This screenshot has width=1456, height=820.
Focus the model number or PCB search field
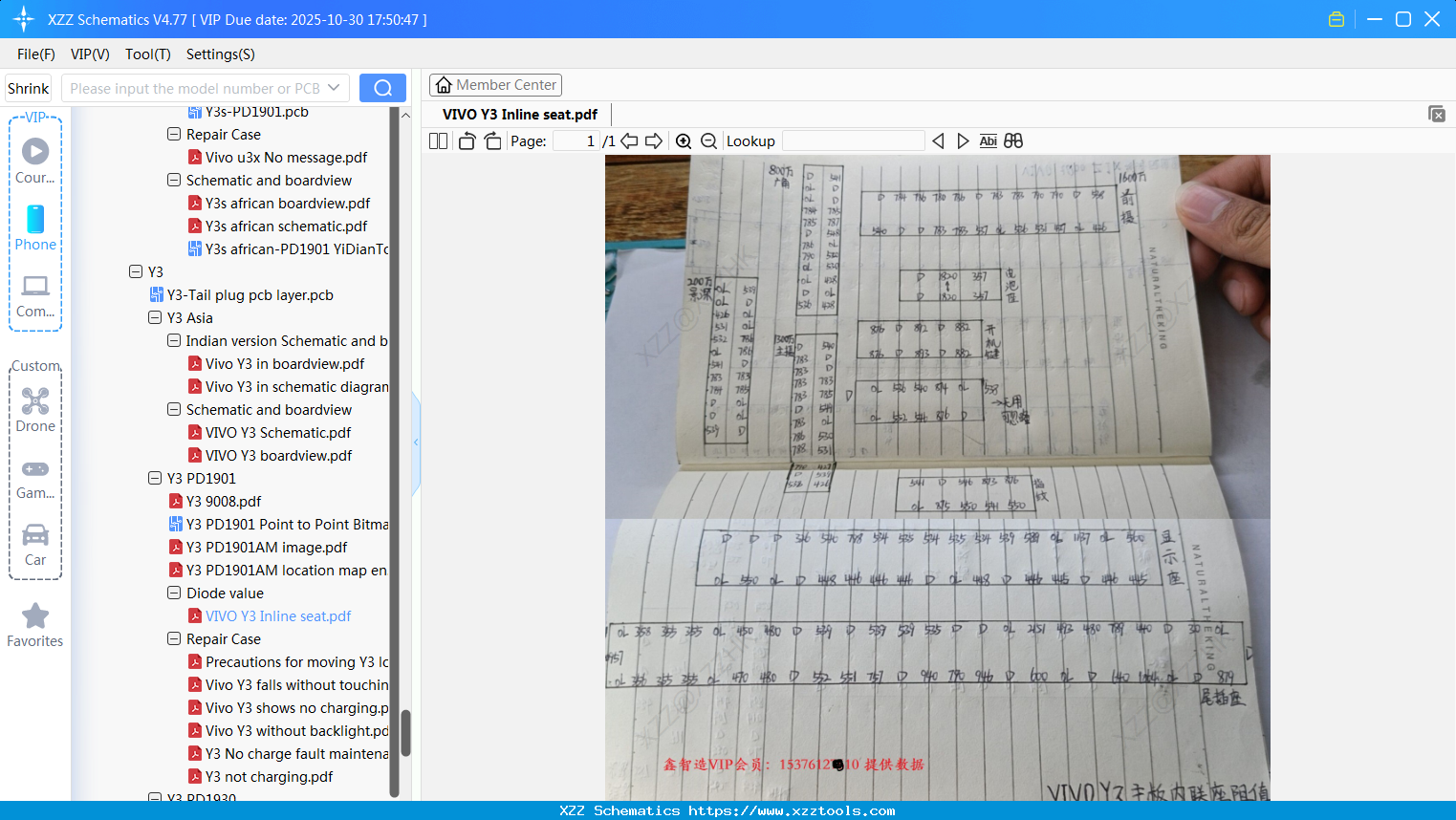195,88
